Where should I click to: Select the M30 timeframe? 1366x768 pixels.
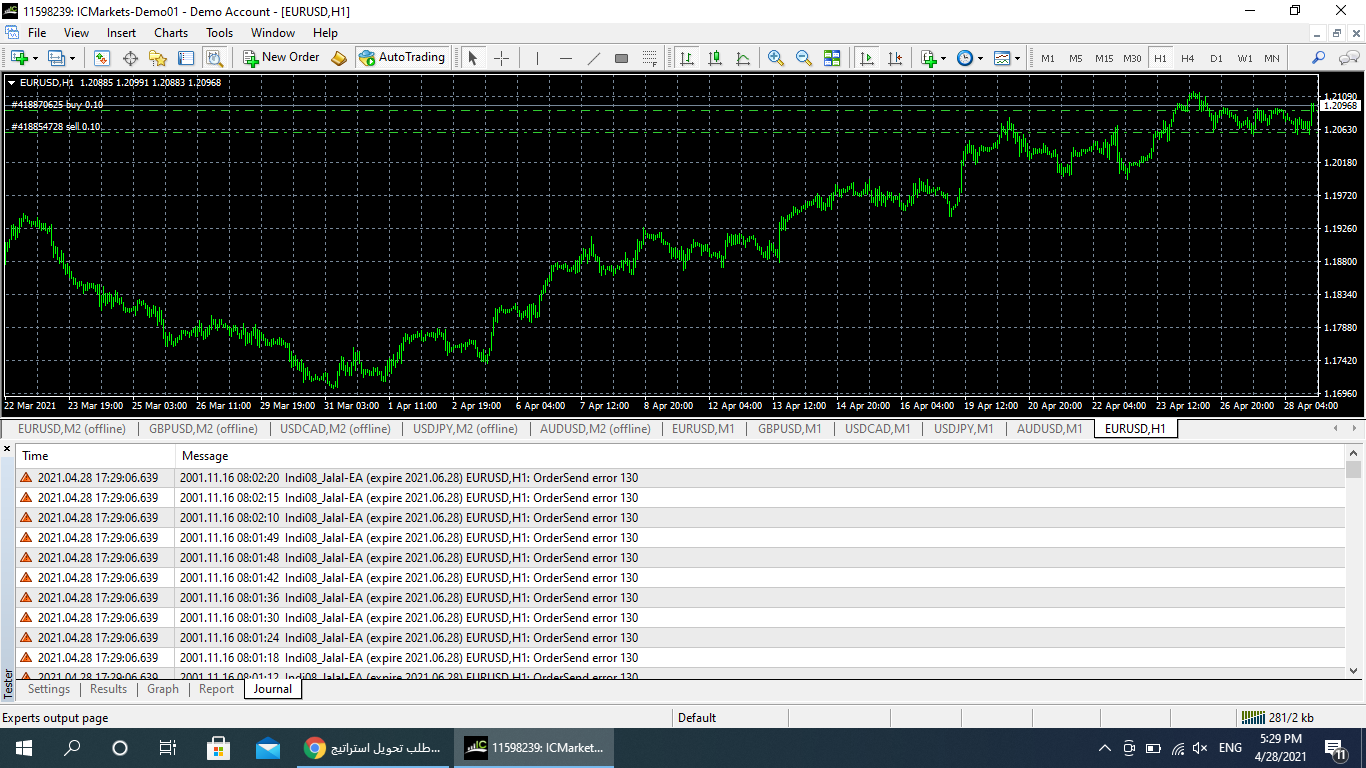click(x=1132, y=58)
